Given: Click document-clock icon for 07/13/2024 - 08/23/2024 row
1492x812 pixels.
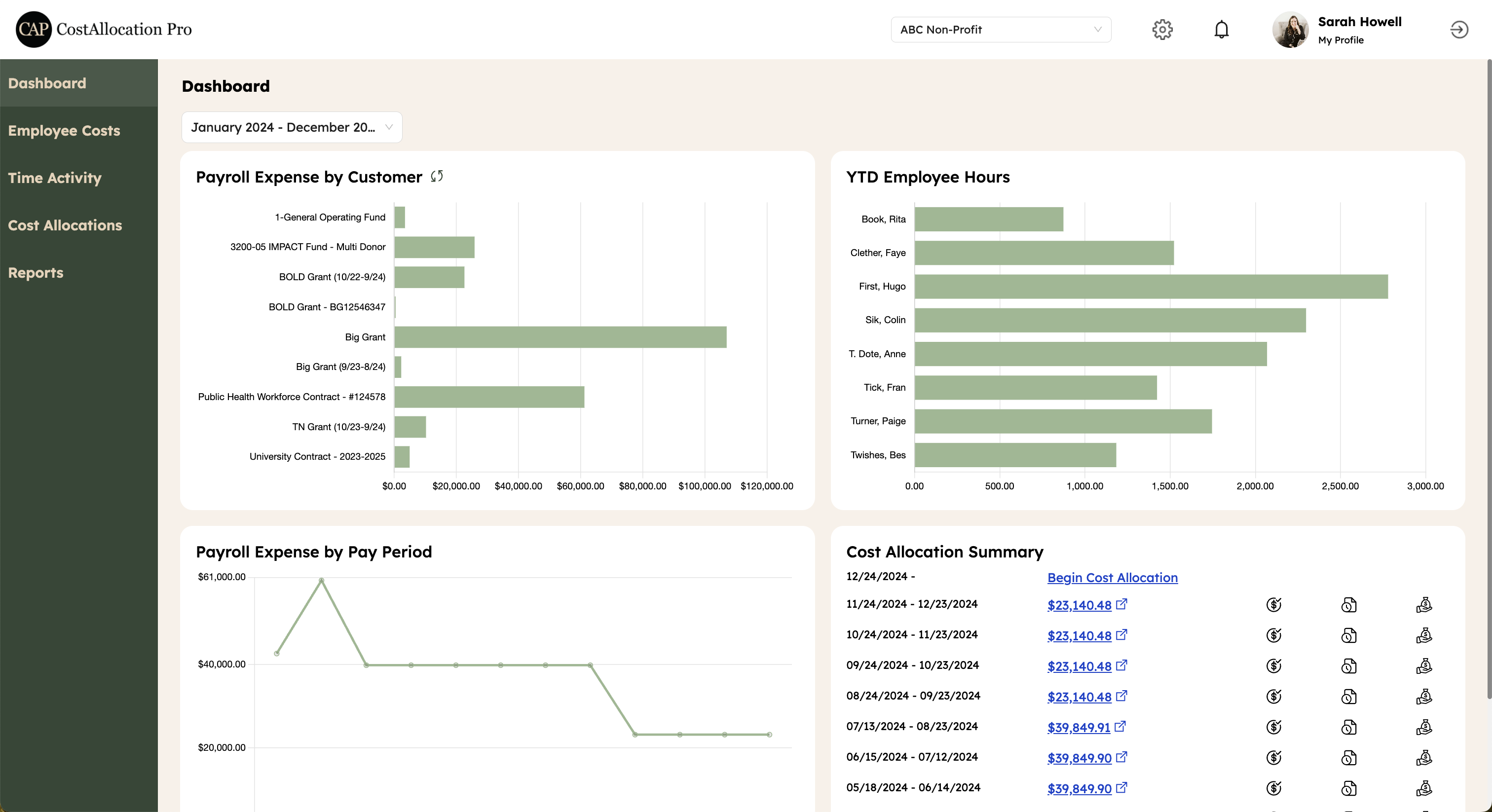Looking at the screenshot, I should 1348,727.
